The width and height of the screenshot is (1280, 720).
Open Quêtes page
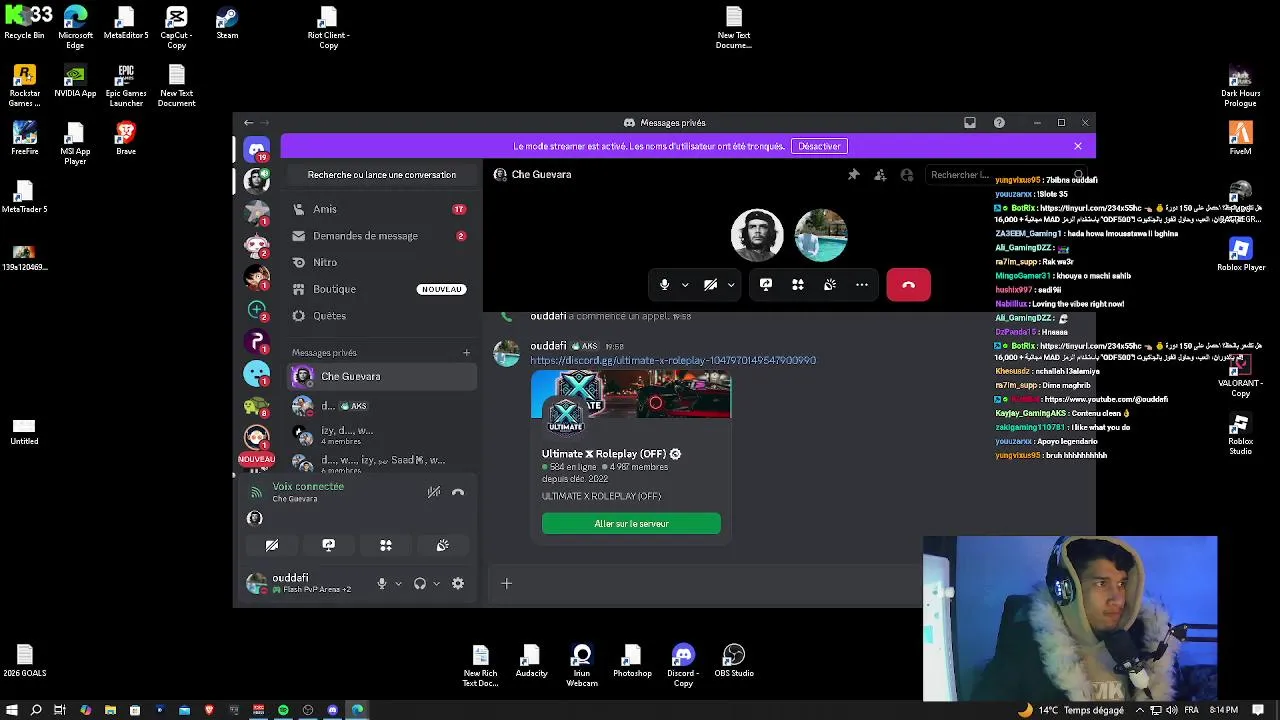[380, 316]
